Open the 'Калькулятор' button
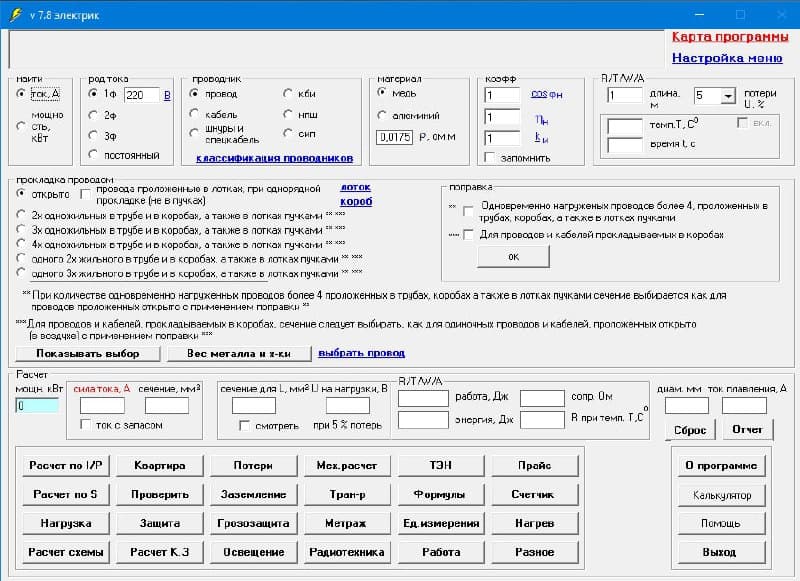 click(721, 495)
